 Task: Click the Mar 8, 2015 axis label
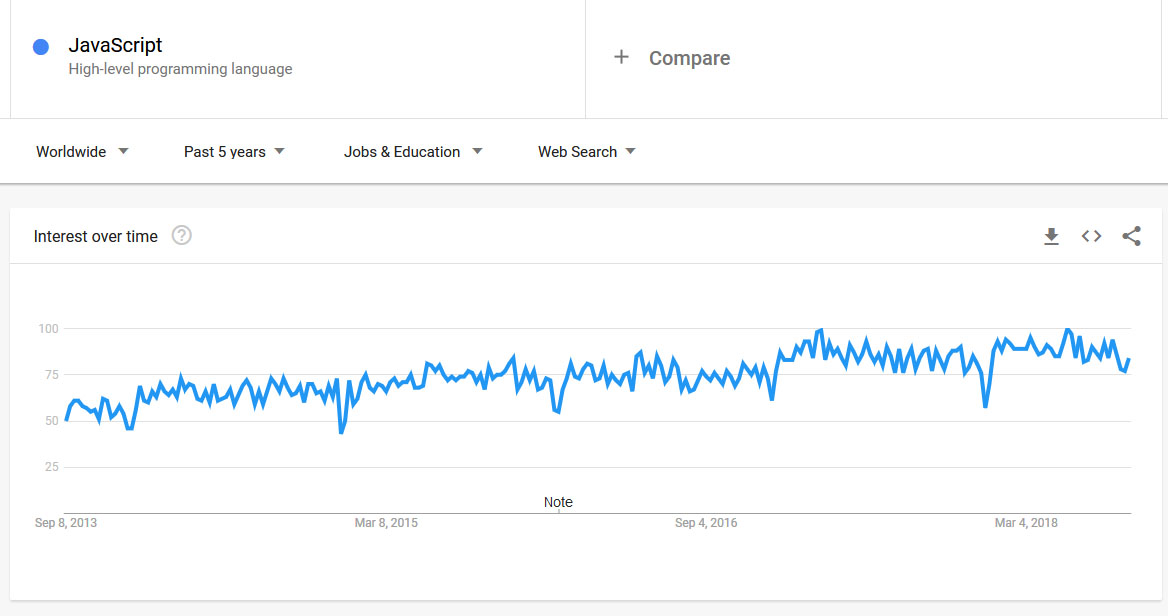pyautogui.click(x=386, y=523)
